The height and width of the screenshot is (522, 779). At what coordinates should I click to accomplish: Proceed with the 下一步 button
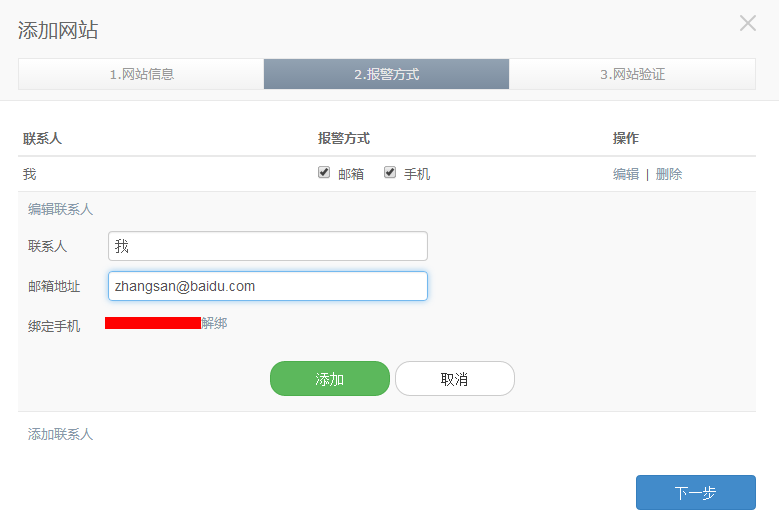coord(696,492)
